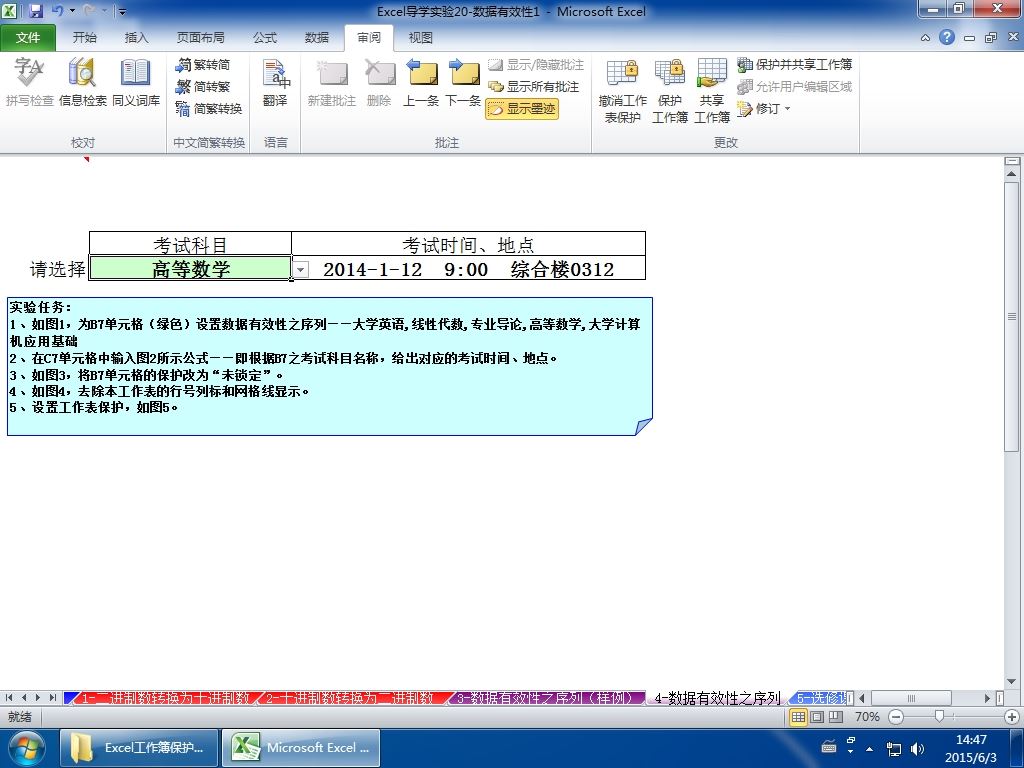The image size is (1024, 768).
Task: Switch to the 插入 (Insert) tab
Action: point(136,38)
